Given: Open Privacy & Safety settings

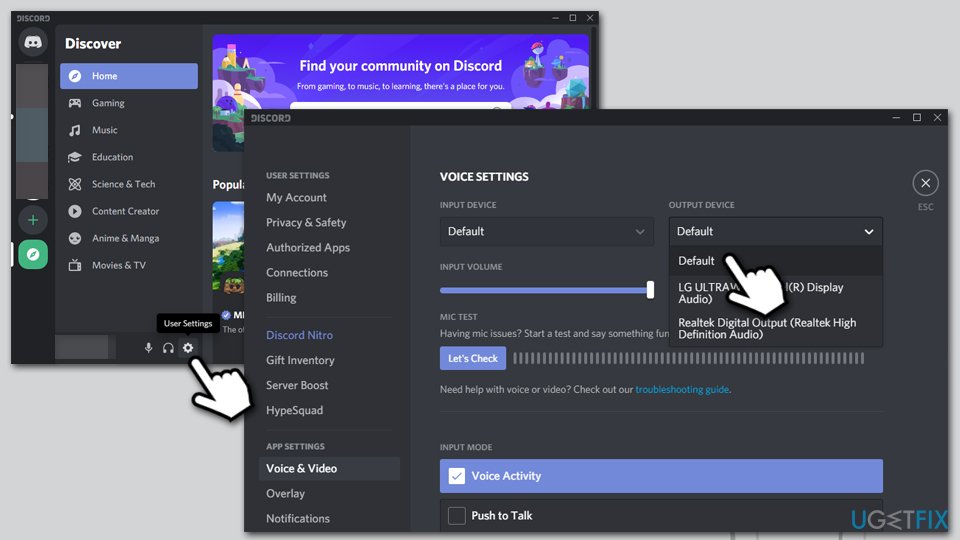Looking at the screenshot, I should coord(306,222).
